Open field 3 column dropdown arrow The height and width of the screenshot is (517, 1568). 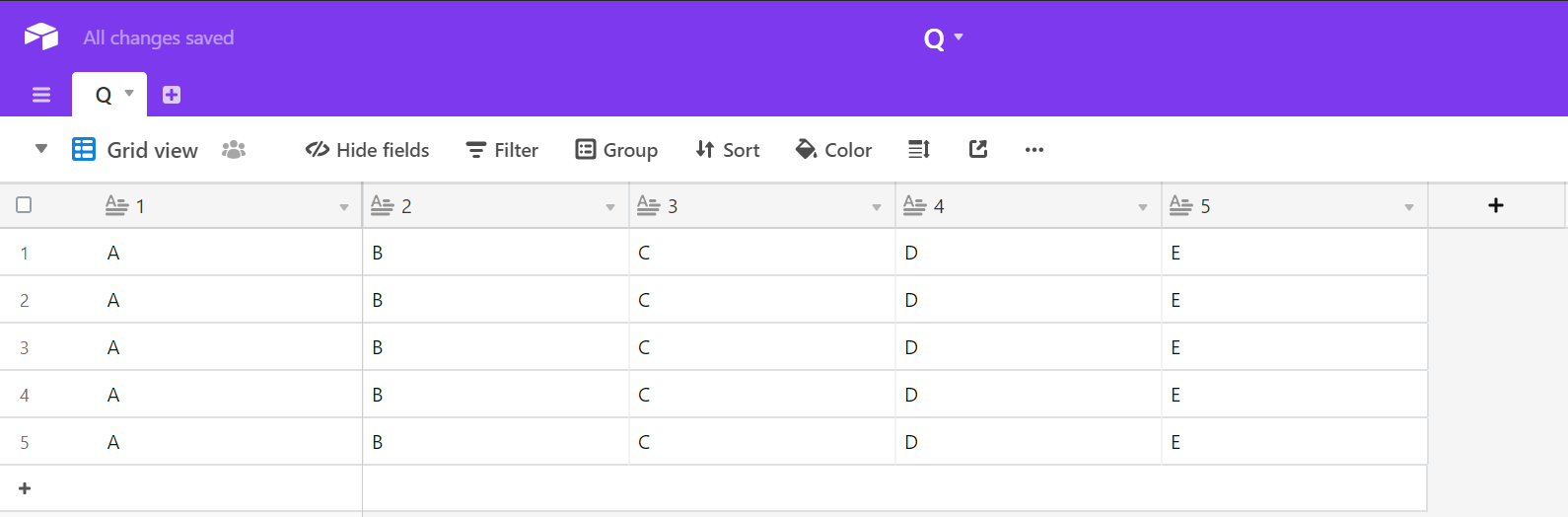(877, 207)
